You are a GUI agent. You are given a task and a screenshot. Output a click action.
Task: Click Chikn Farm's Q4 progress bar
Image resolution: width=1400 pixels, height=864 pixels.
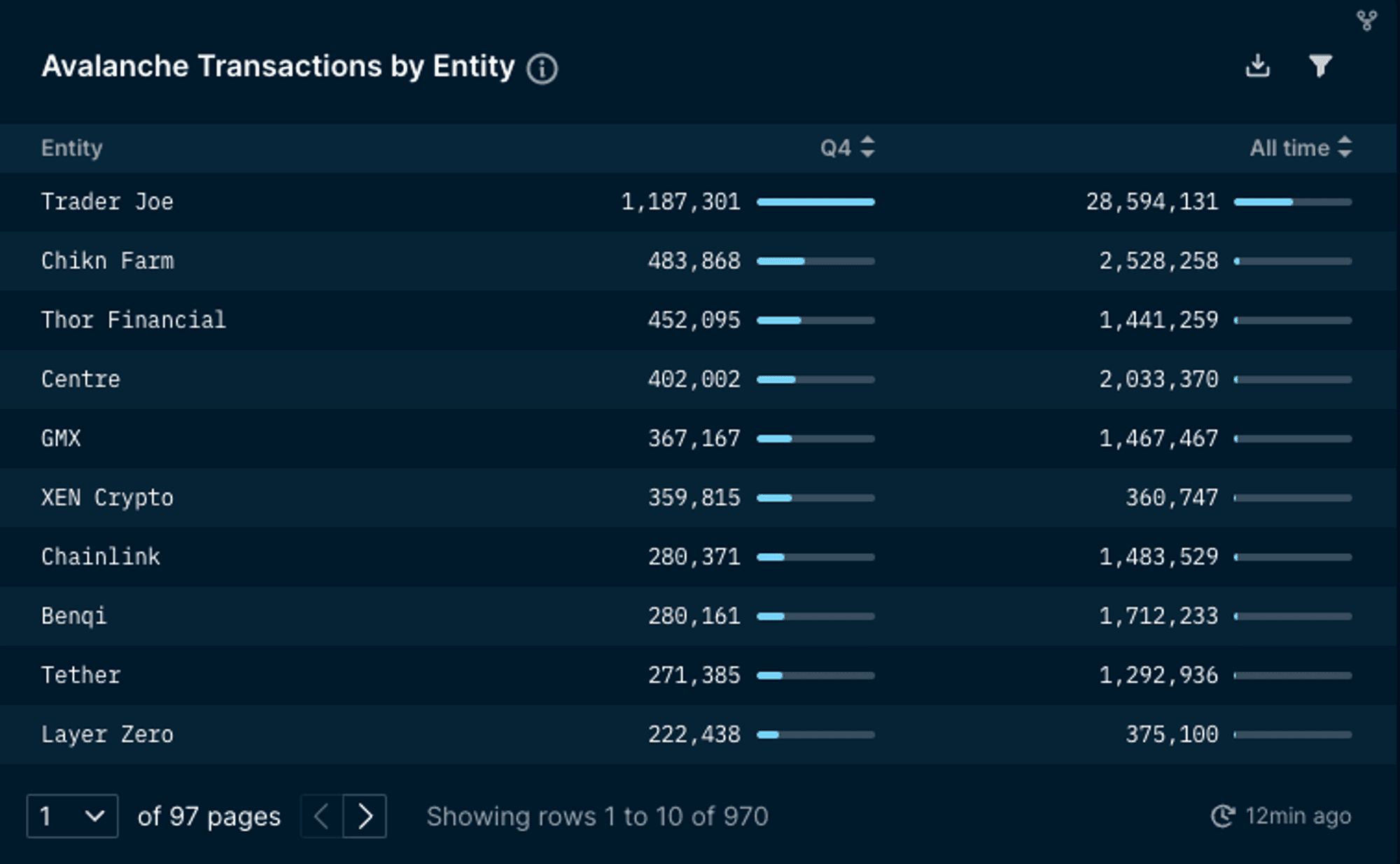coord(815,261)
